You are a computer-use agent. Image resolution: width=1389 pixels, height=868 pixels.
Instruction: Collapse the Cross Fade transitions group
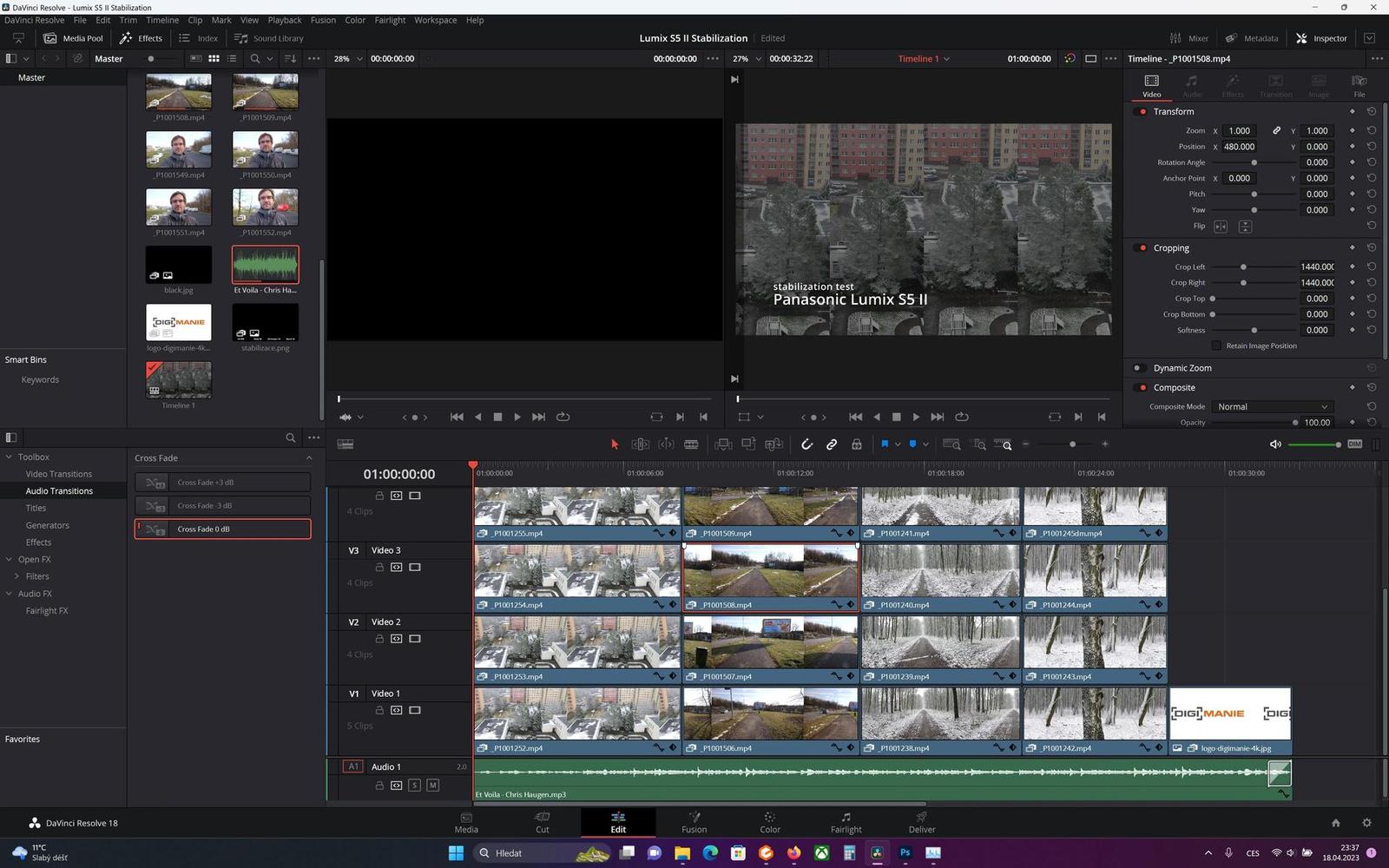tap(308, 458)
